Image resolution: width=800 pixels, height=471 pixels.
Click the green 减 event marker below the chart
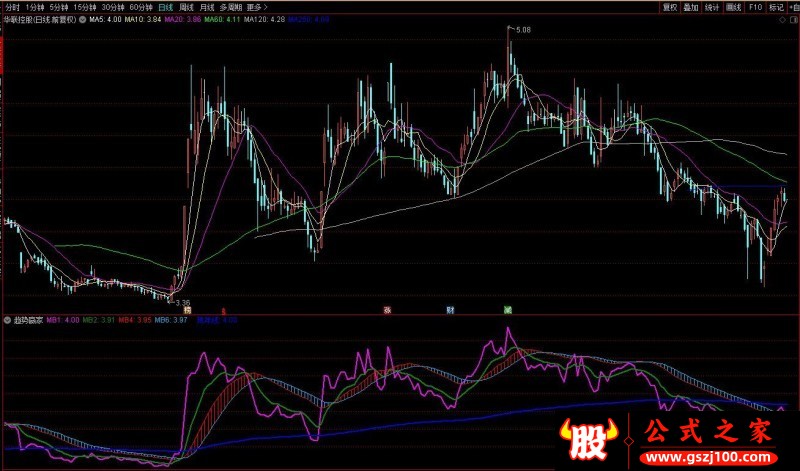tap(508, 309)
